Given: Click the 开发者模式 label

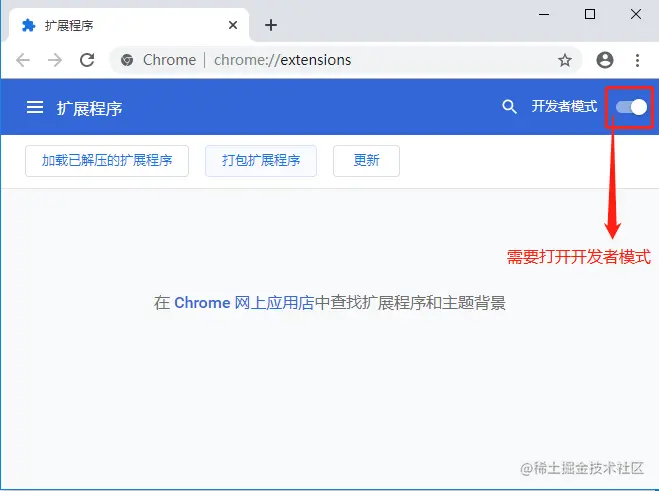Looking at the screenshot, I should 564,106.
